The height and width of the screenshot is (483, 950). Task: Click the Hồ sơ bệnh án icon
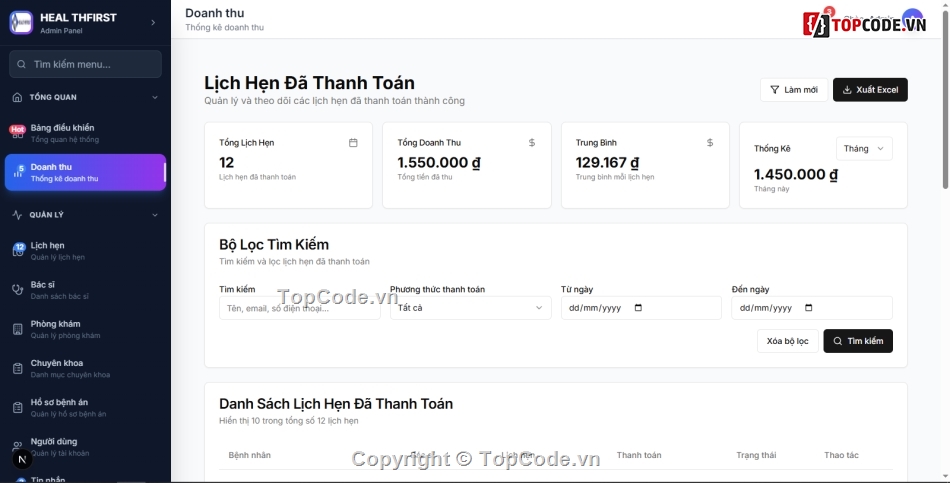[17, 407]
